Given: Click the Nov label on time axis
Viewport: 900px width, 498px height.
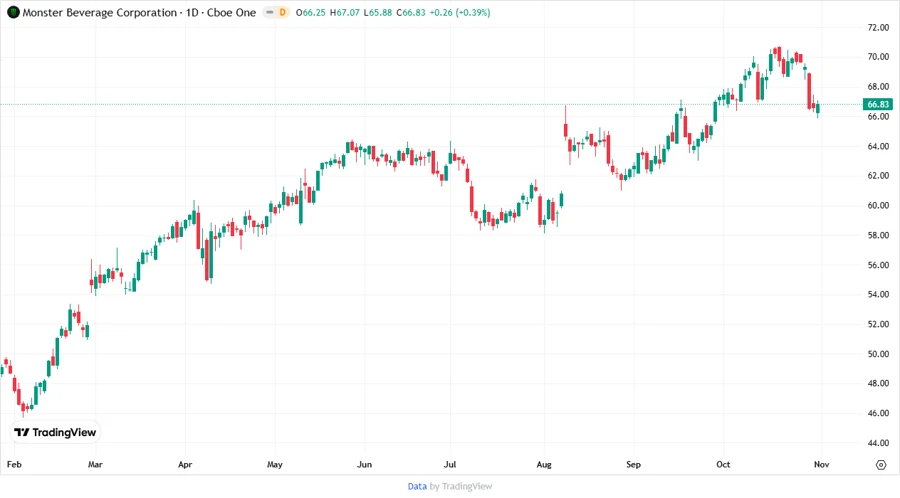Looking at the screenshot, I should pyautogui.click(x=821, y=464).
